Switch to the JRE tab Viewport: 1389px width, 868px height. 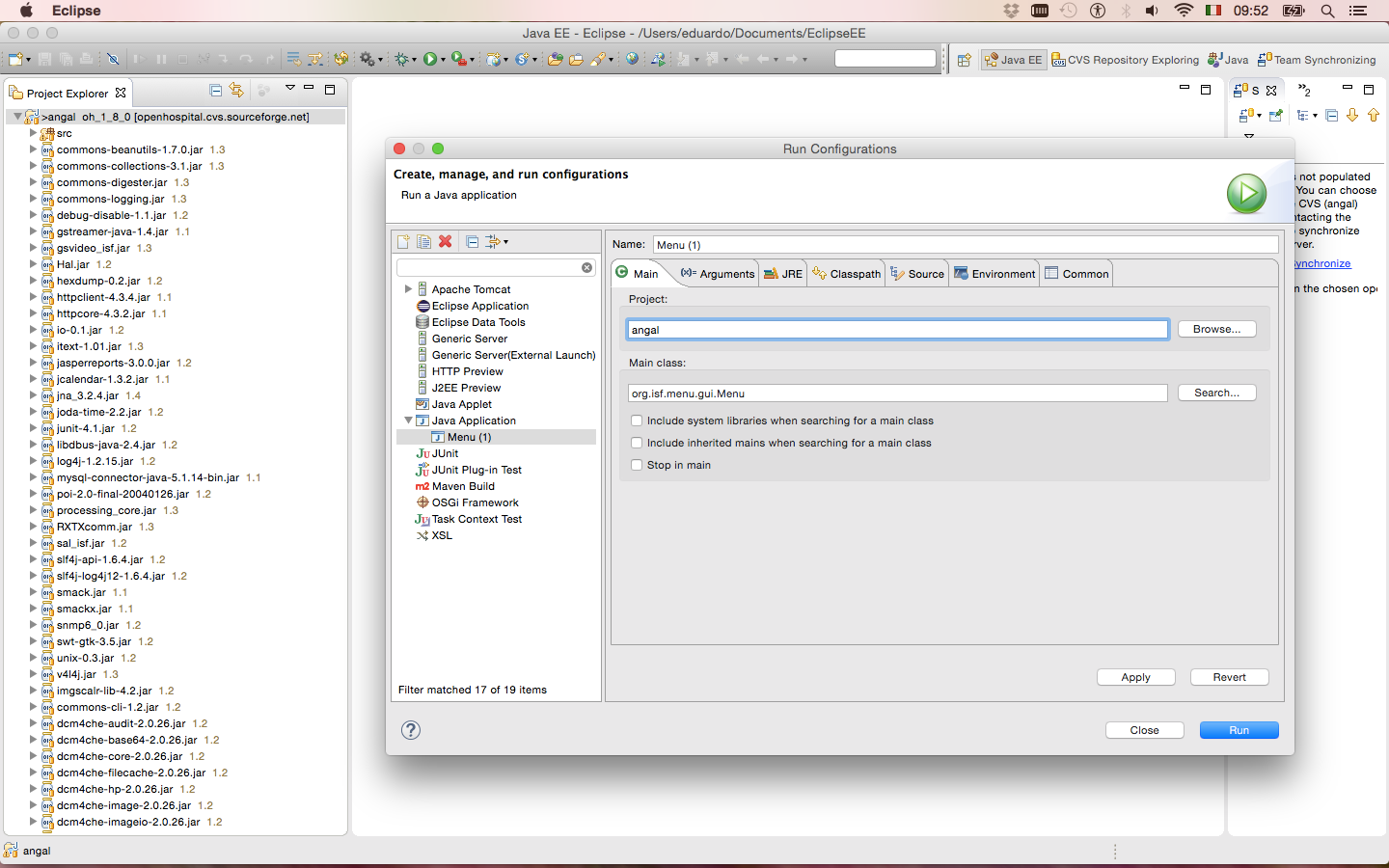(783, 274)
